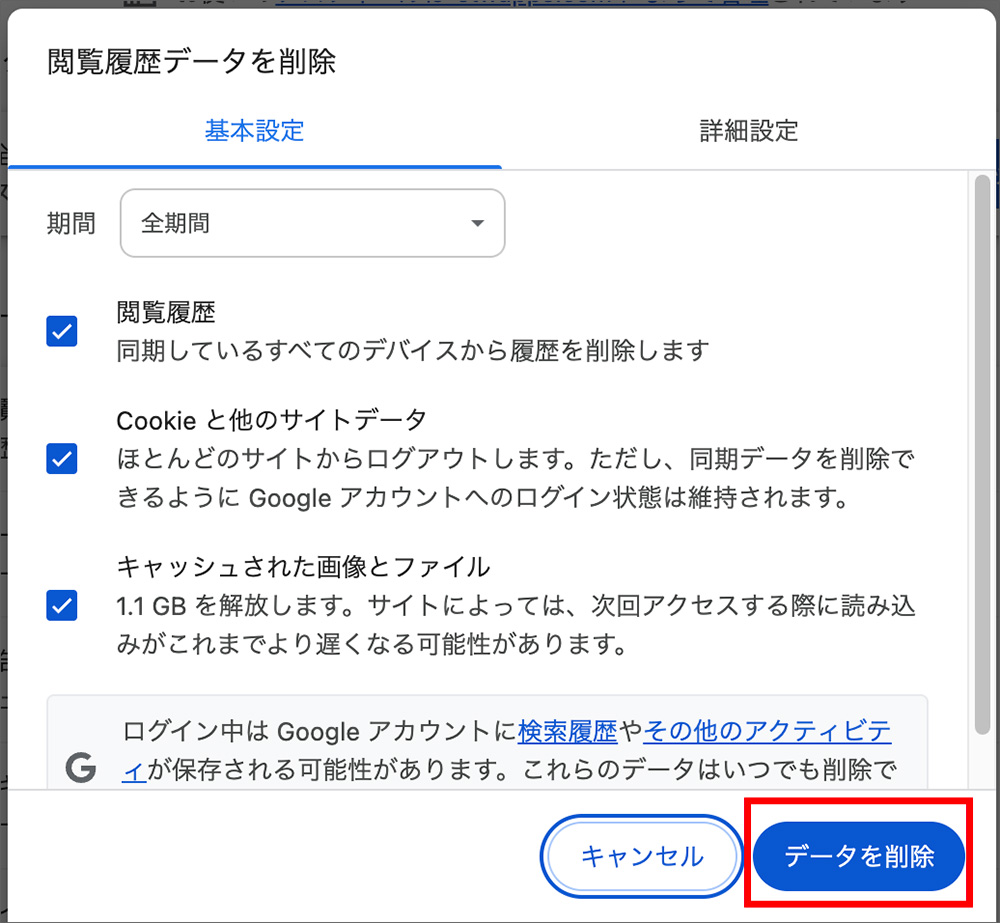Open the 全期間 time range dropdown
Image resolution: width=1000 pixels, height=923 pixels.
pyautogui.click(x=312, y=223)
